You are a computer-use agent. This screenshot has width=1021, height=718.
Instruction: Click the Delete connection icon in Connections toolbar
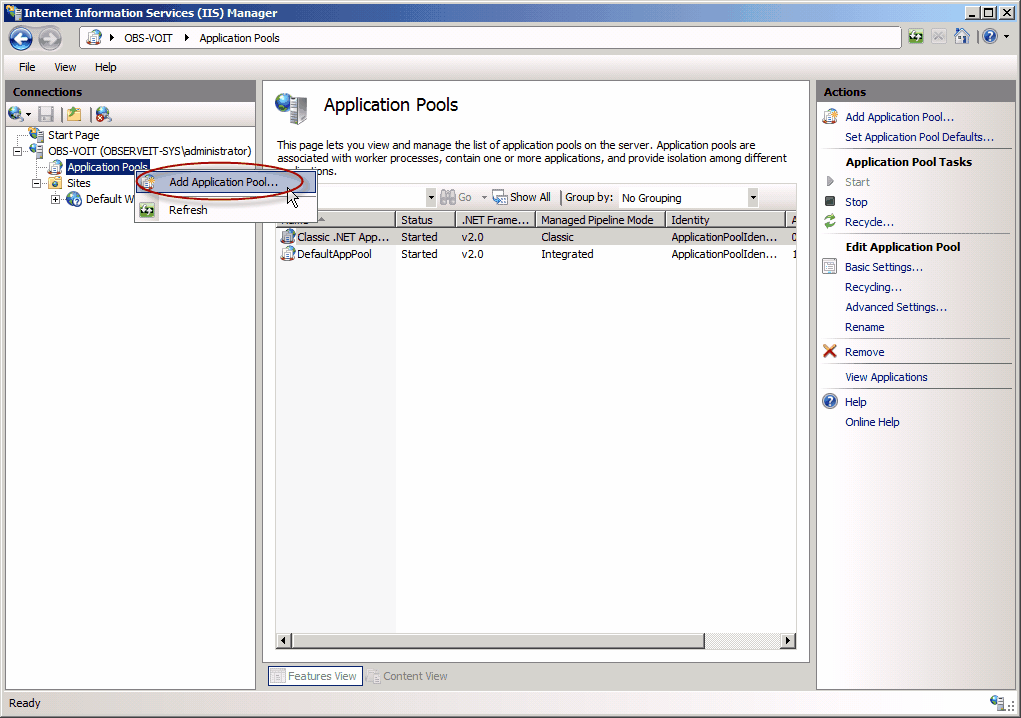coord(102,114)
